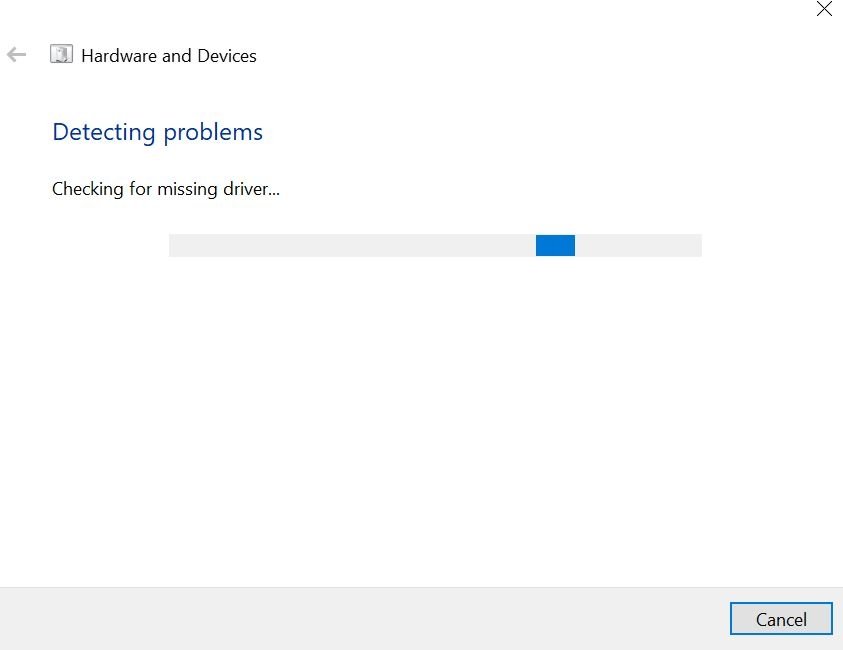Image resolution: width=843 pixels, height=650 pixels.
Task: Click the back arrow icon
Action: [x=16, y=54]
